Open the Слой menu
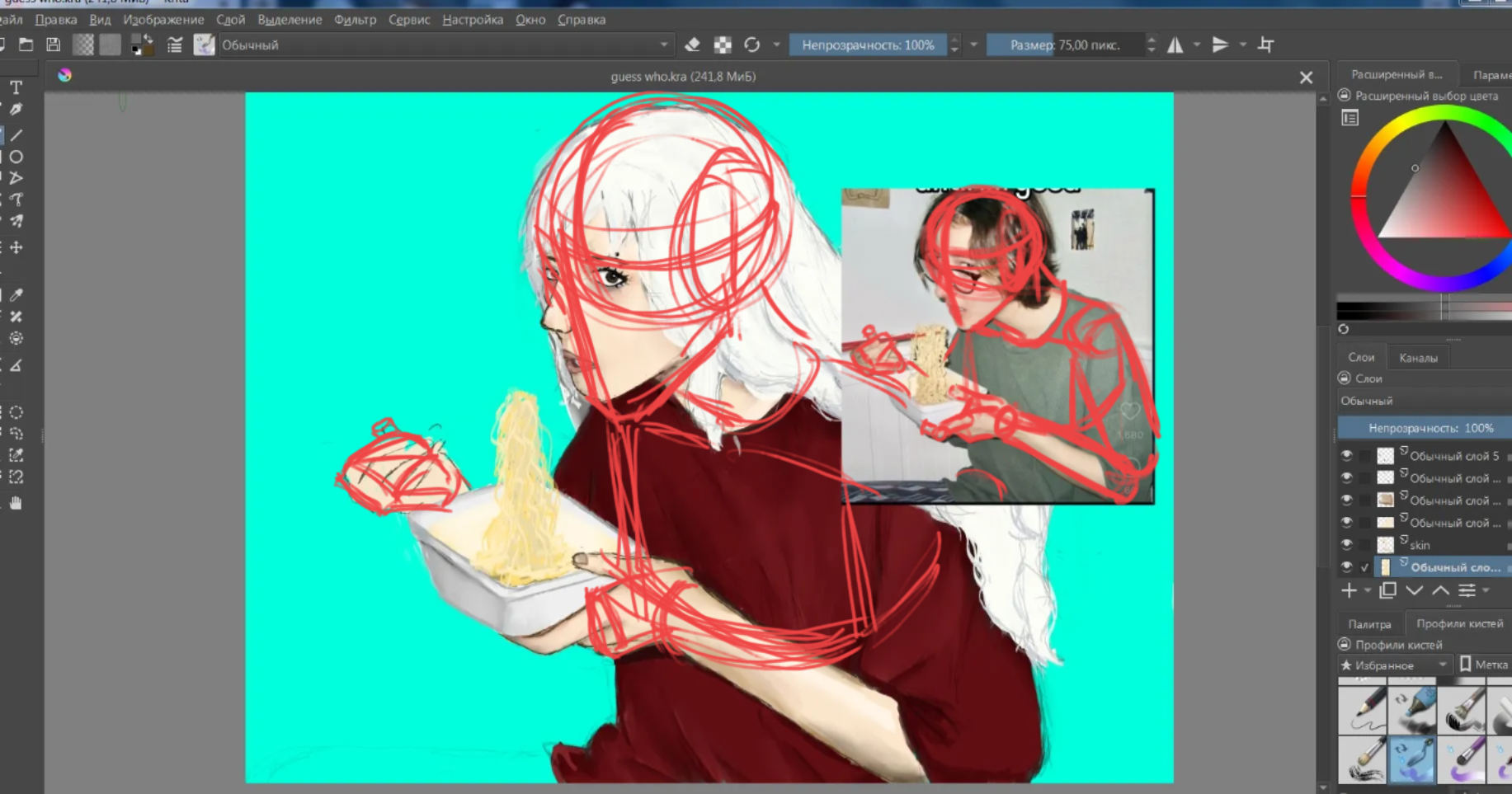This screenshot has height=794, width=1512. (x=230, y=20)
